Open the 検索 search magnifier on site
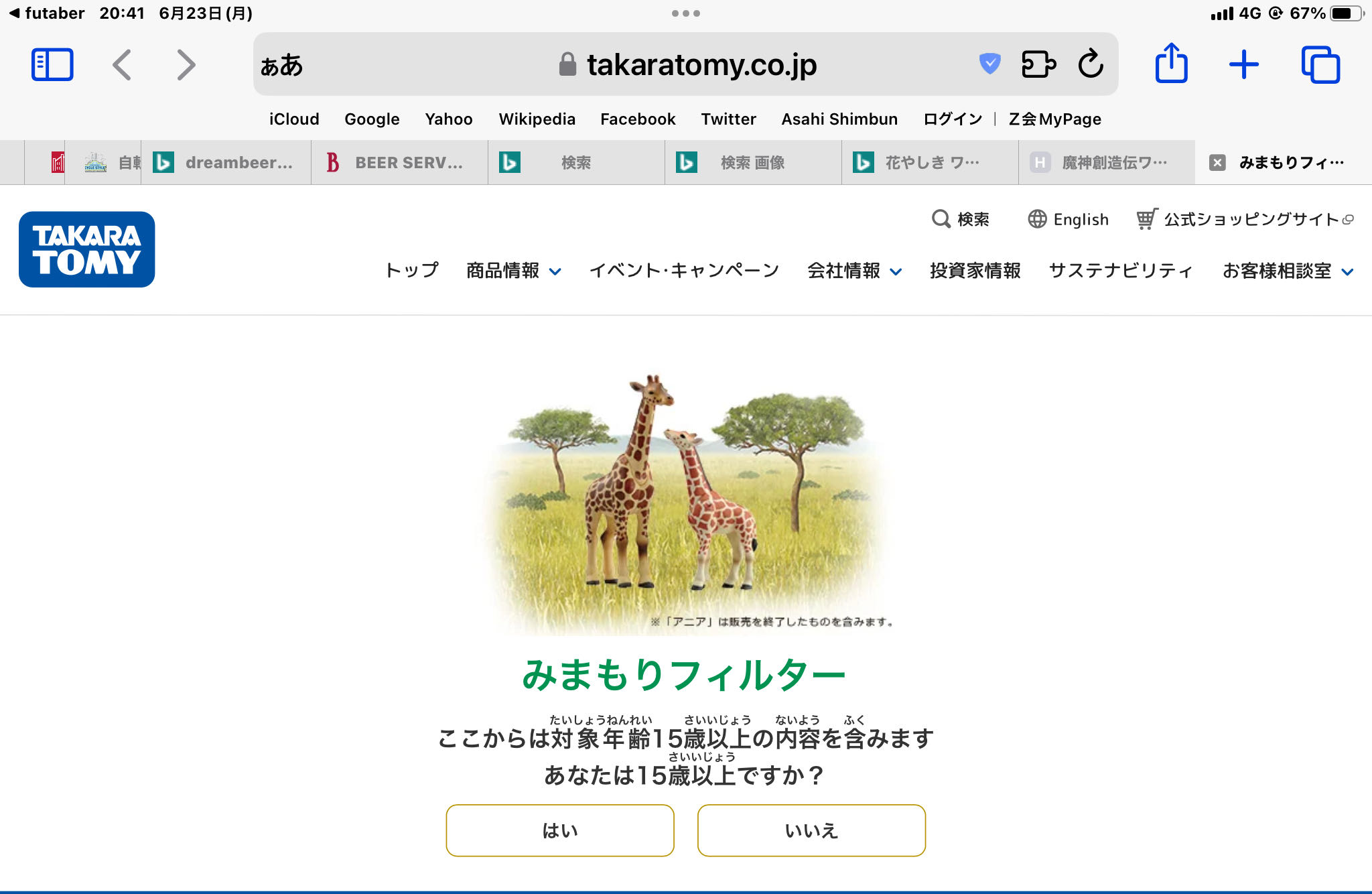This screenshot has height=894, width=1372. (960, 219)
